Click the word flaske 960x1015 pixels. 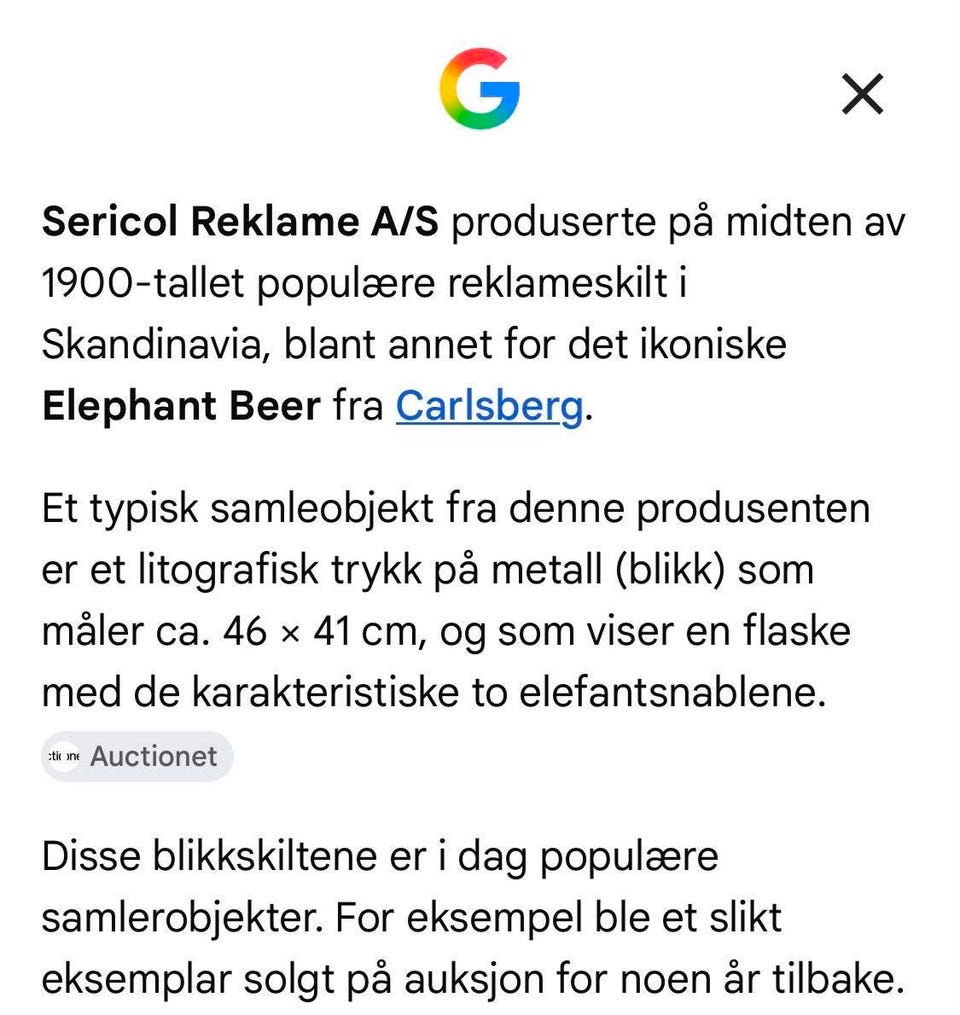coord(796,631)
